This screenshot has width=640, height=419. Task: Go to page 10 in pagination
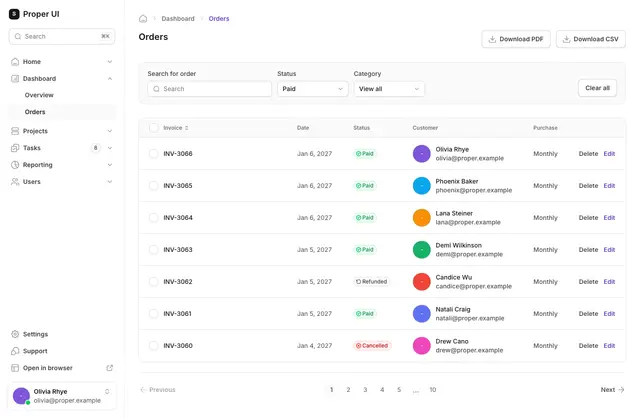click(433, 390)
